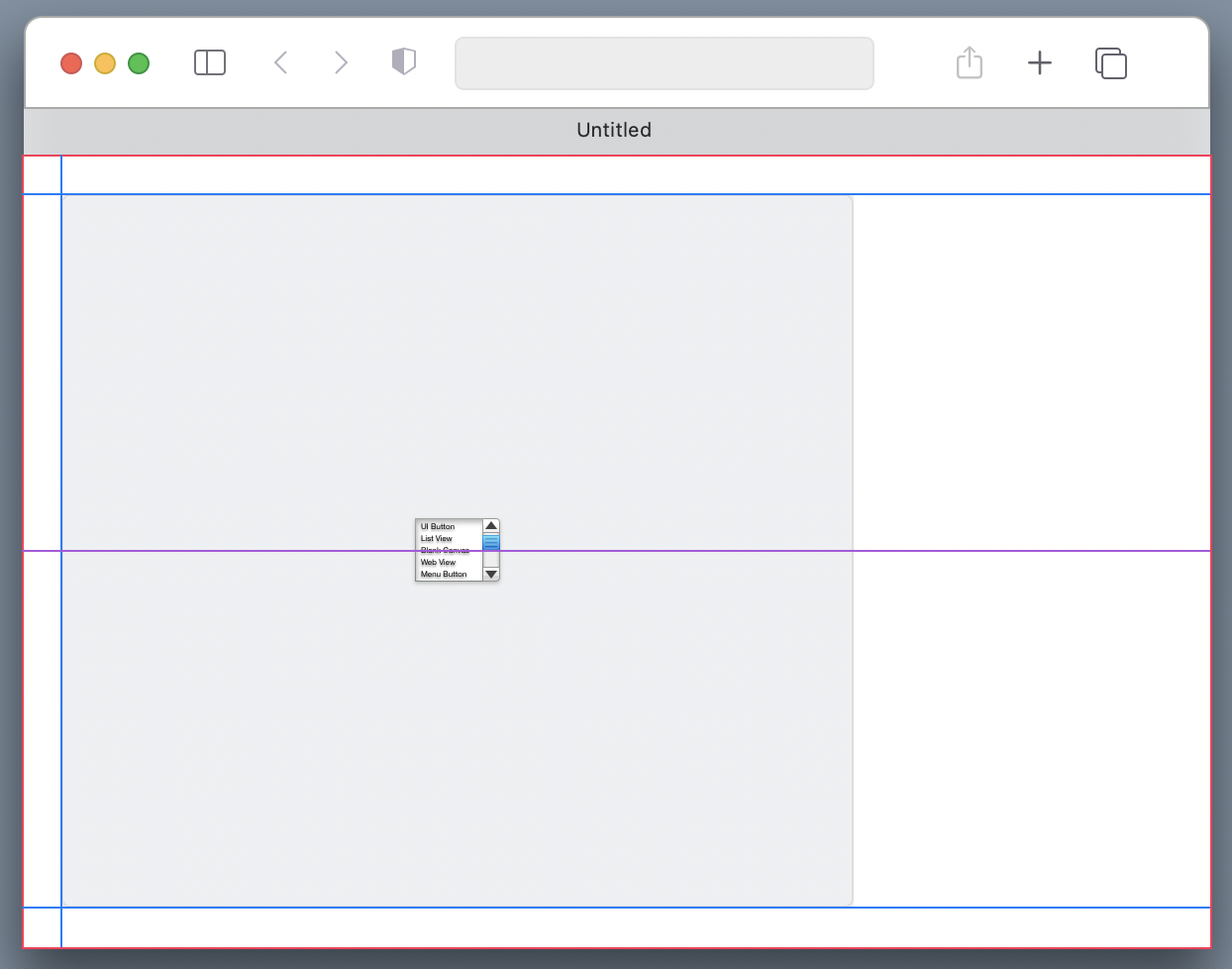Choose Menu Button from the list
Viewport: 1232px width, 969px height.
tap(444, 575)
